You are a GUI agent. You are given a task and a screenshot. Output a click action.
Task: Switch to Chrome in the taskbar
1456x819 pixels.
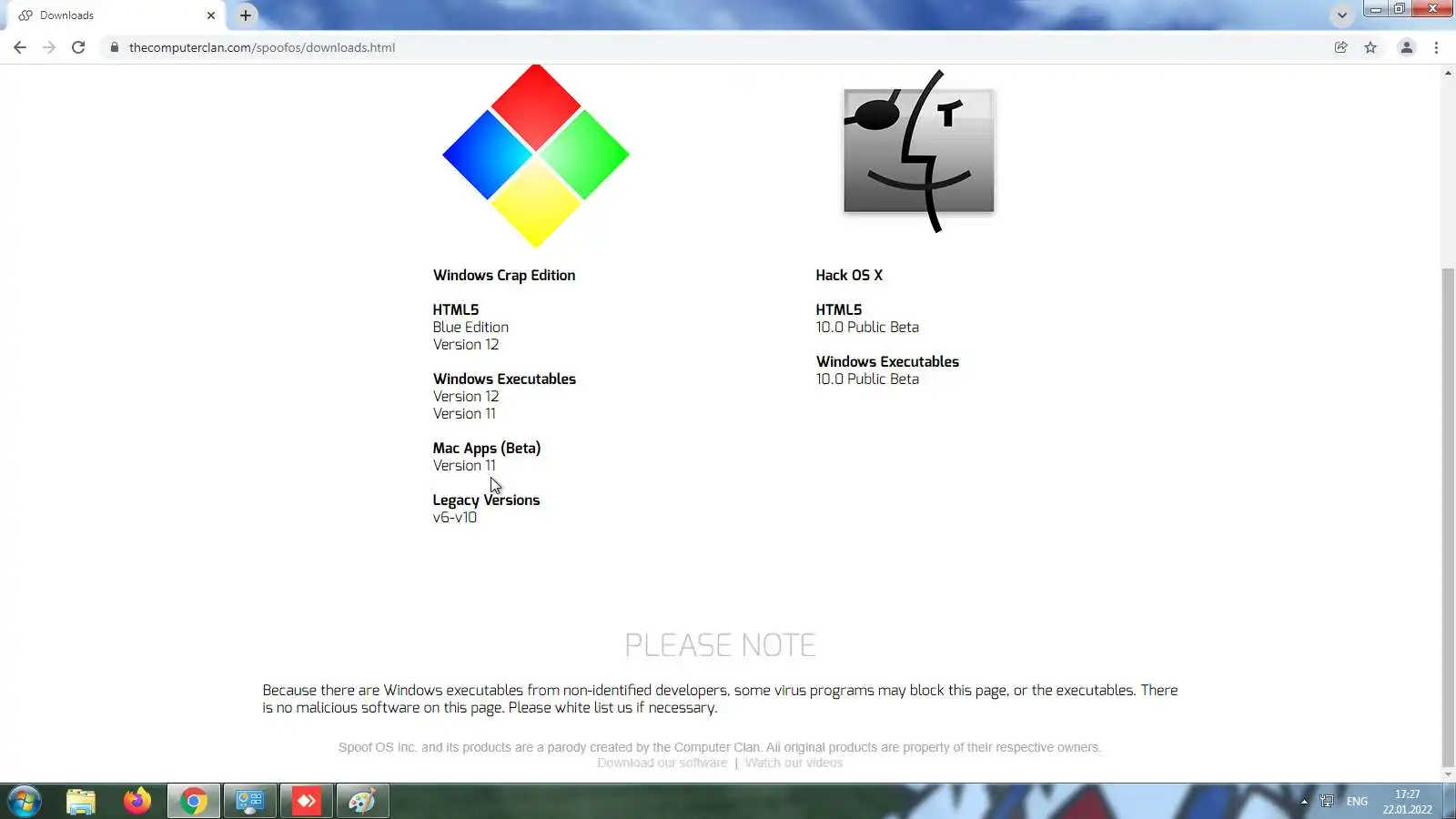pos(193,802)
